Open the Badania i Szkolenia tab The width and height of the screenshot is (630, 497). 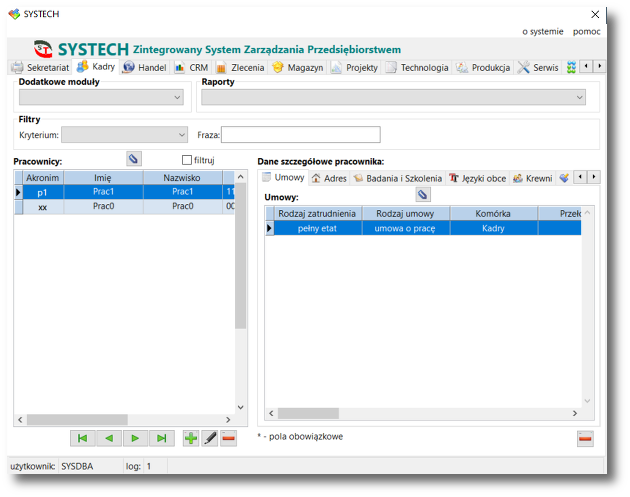[x=398, y=178]
